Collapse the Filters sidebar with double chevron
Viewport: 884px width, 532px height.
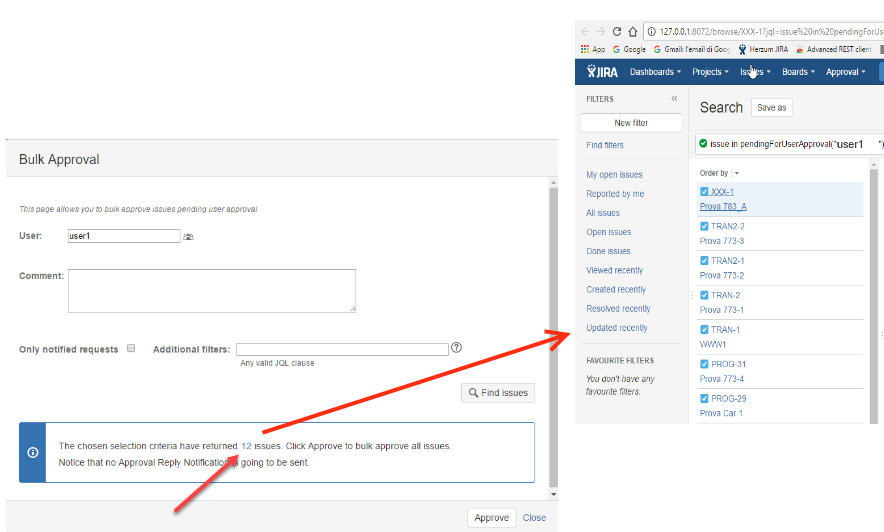tap(674, 99)
